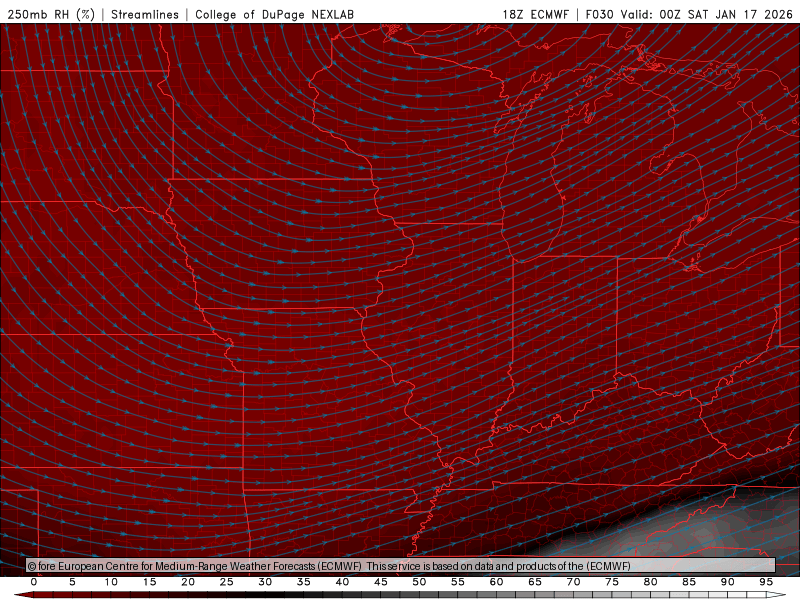The image size is (800, 600).
Task: Click the colorbar label "45"
Action: click(x=381, y=582)
